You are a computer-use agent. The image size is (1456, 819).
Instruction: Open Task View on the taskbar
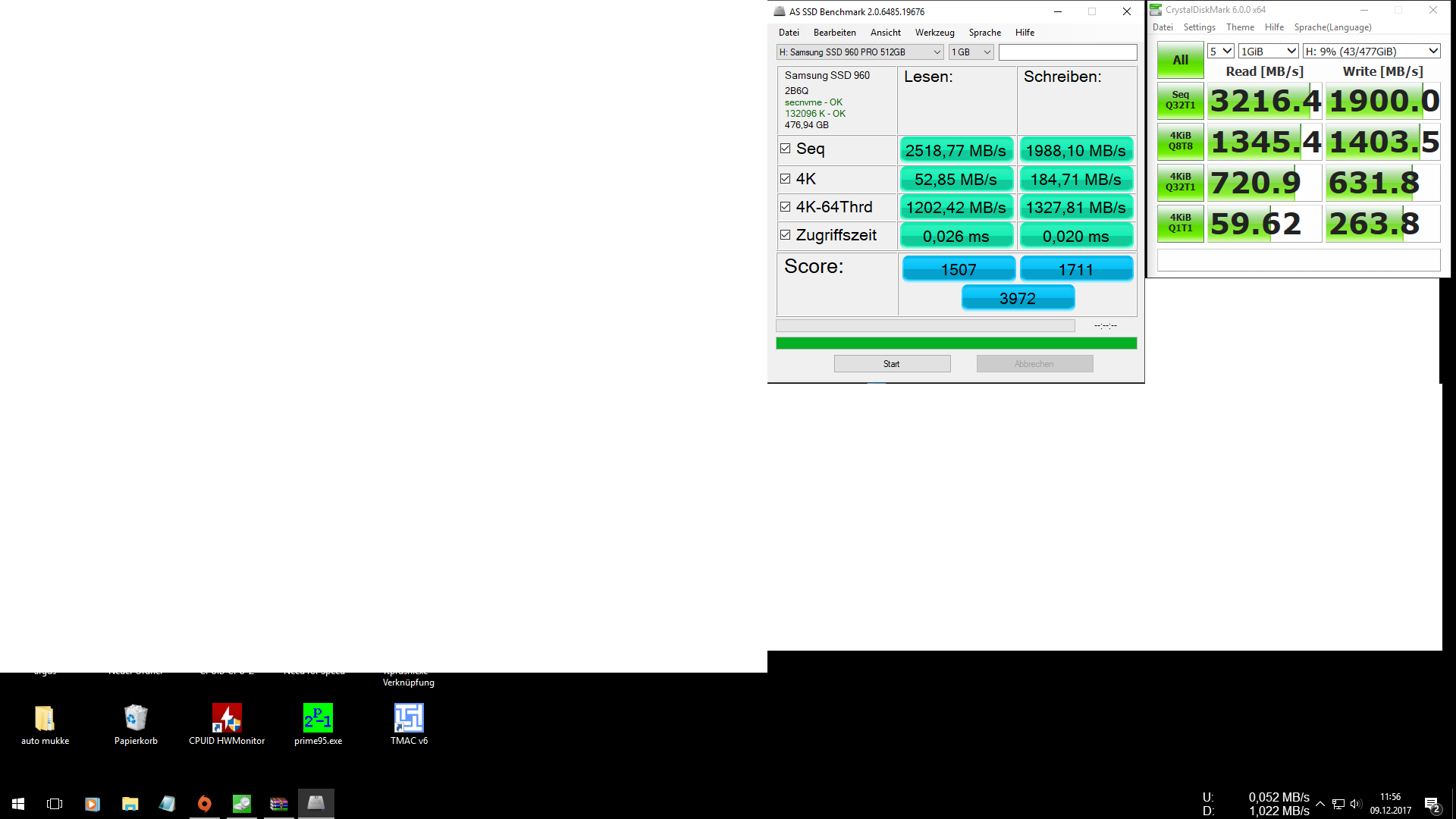coord(55,804)
